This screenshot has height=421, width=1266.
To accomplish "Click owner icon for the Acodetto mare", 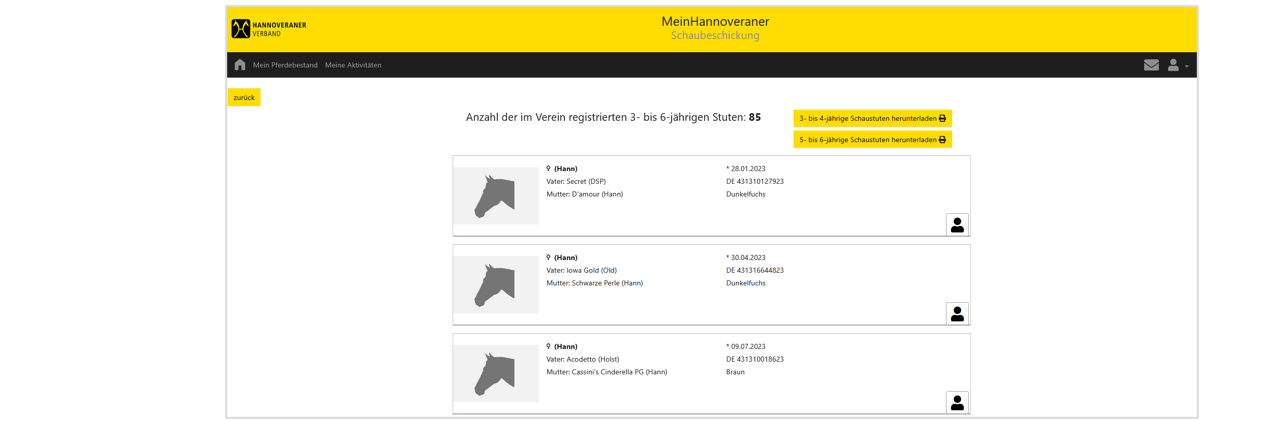I will coord(957,402).
